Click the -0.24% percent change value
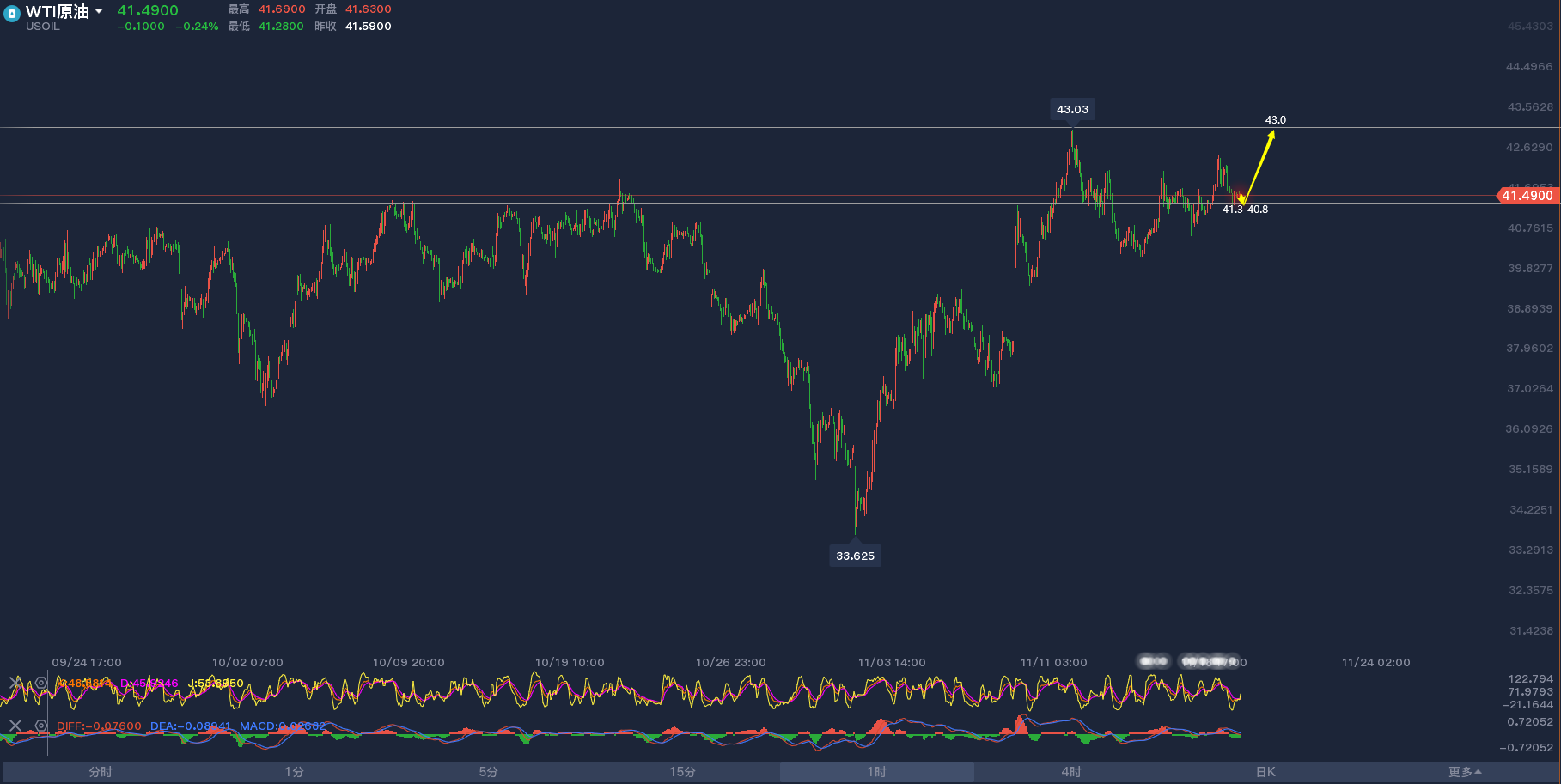 (x=197, y=27)
